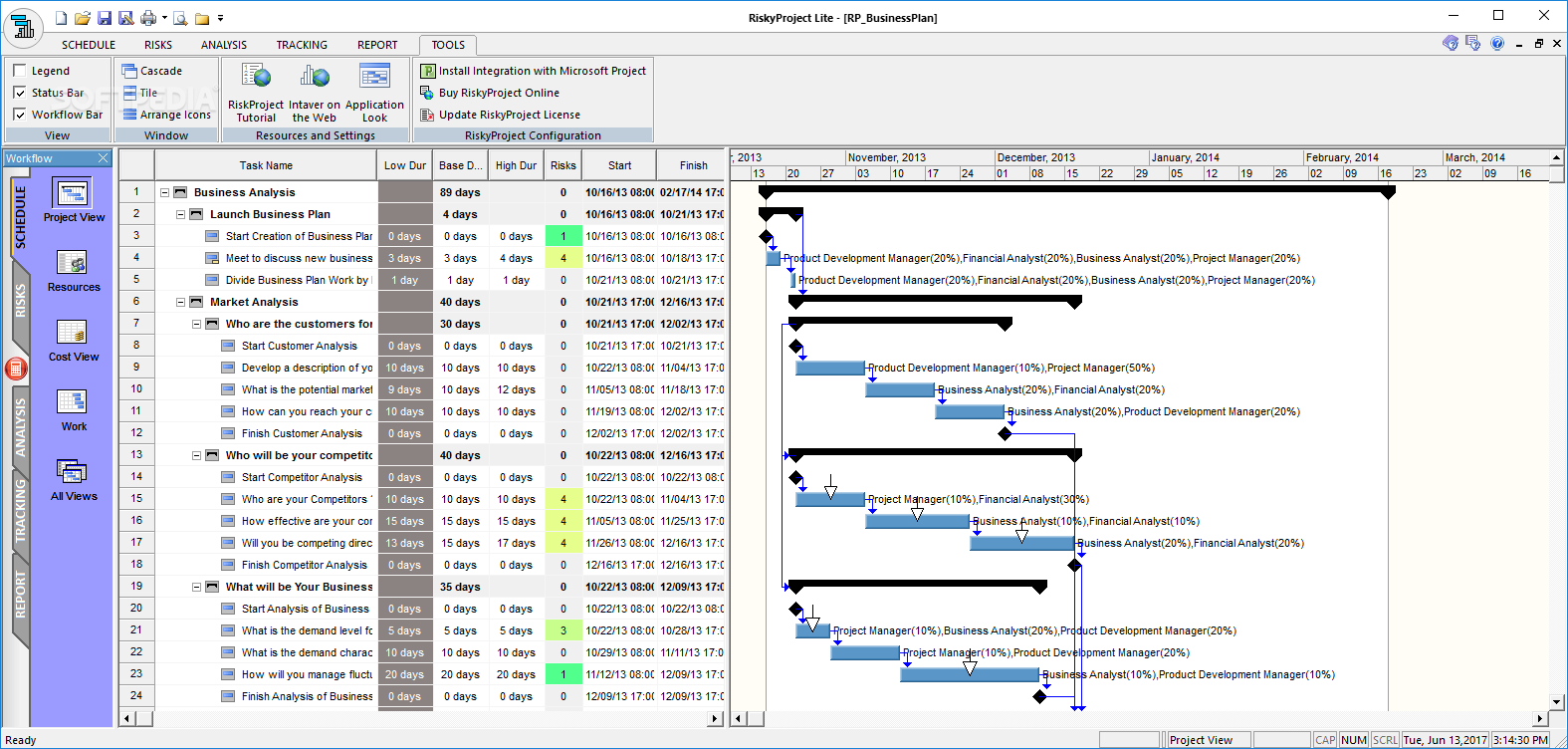
Task: Collapse the Who will be your competitors group
Action: (x=197, y=455)
